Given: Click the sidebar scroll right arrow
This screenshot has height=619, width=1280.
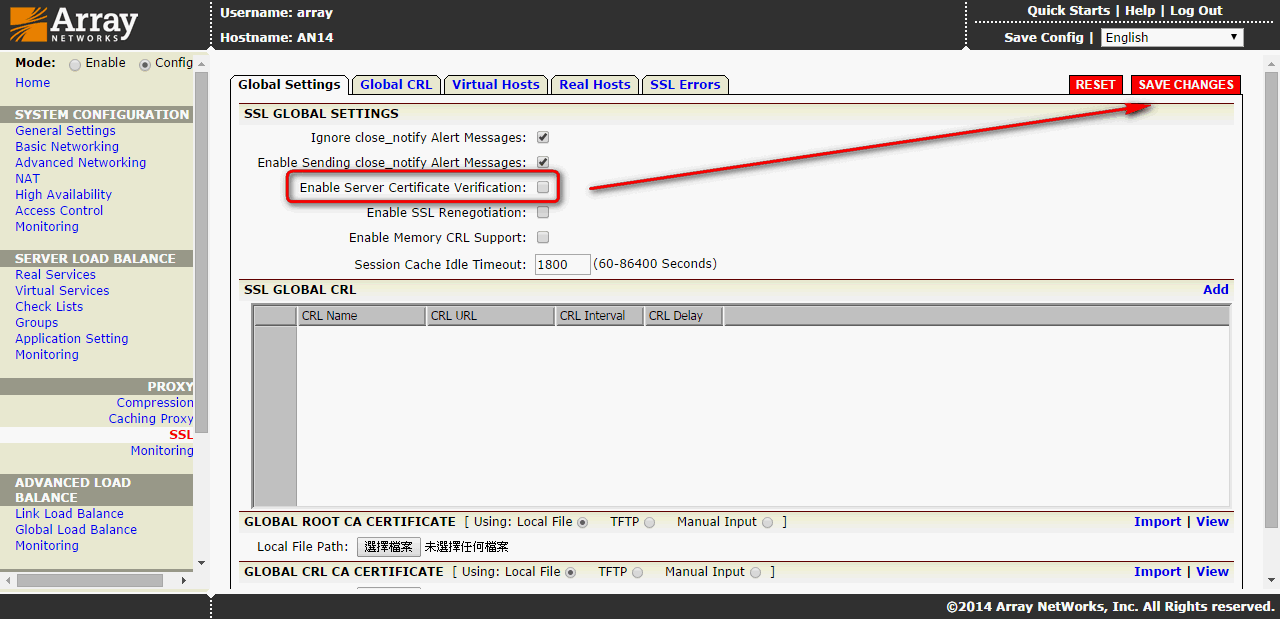Looking at the screenshot, I should 183,580.
